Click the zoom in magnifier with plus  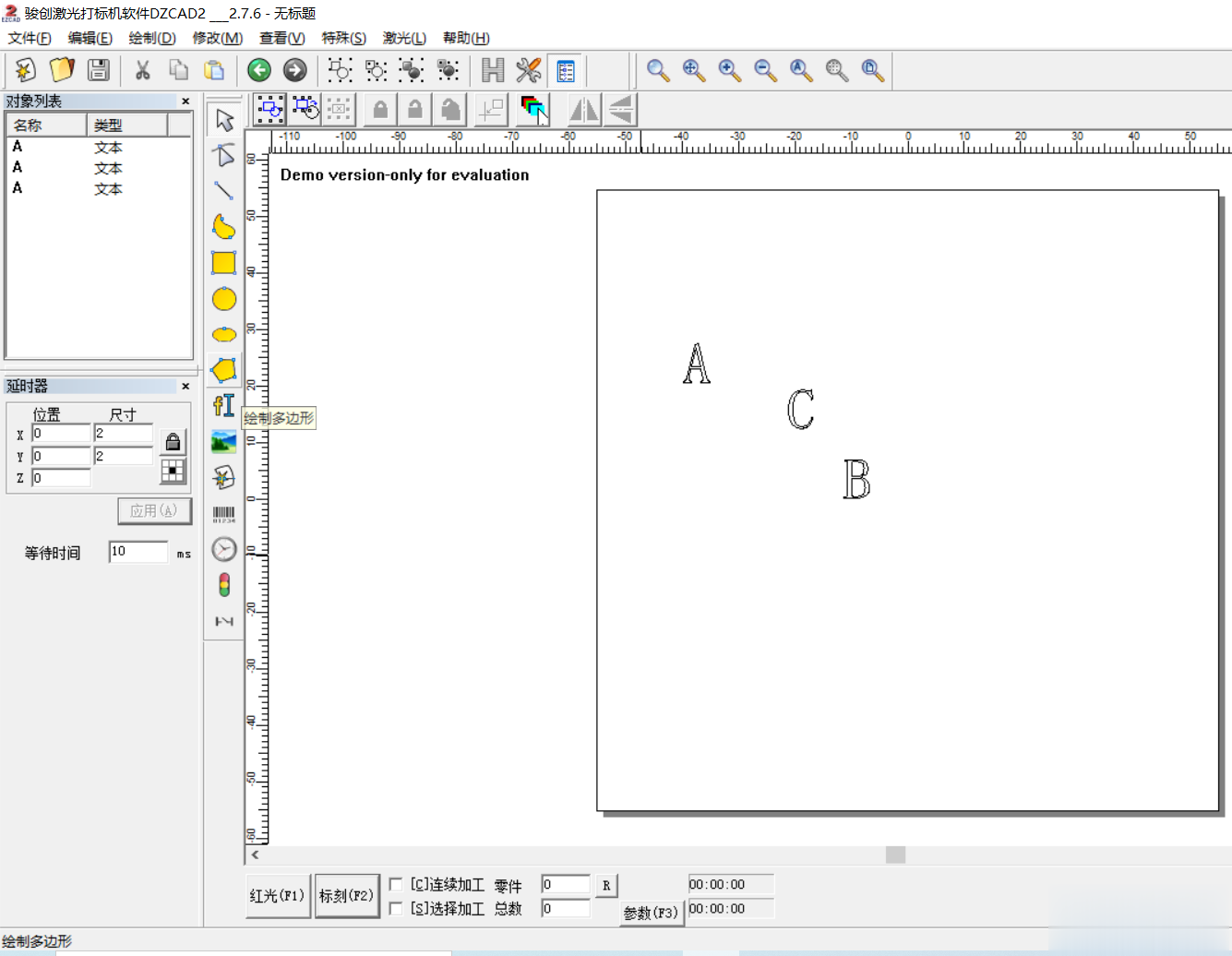tap(730, 70)
